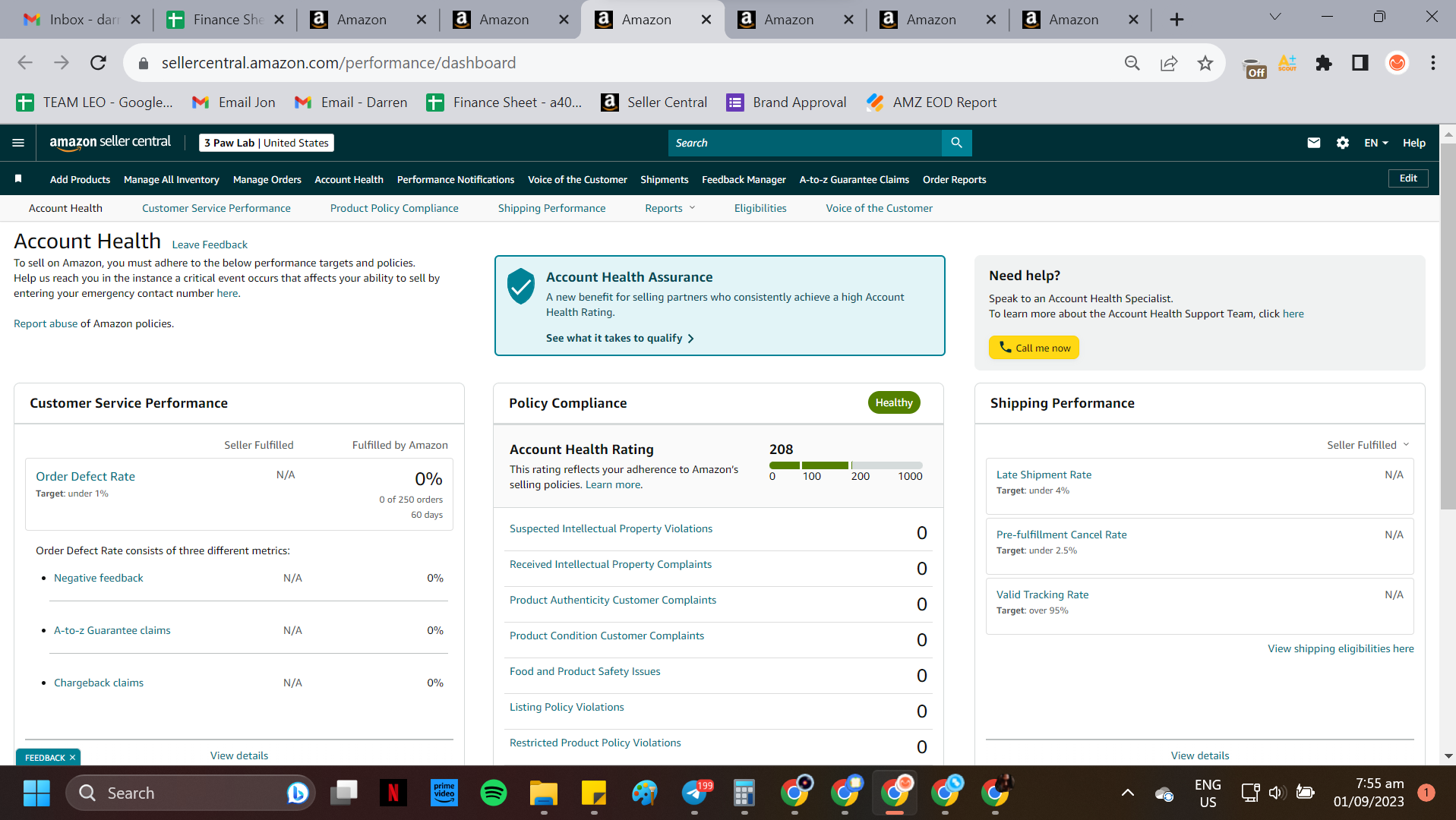Open Telegram from the taskbar
Screen dimensions: 1456x820
[694, 793]
